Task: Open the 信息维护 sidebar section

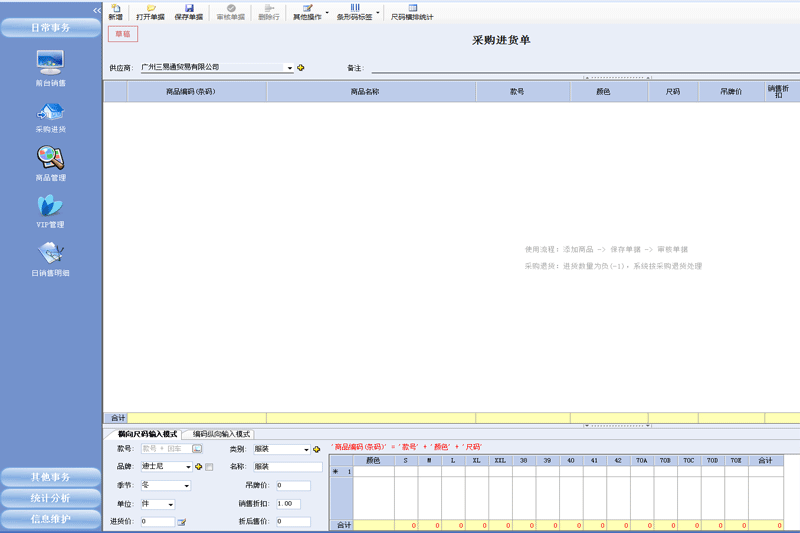Action: [50, 519]
